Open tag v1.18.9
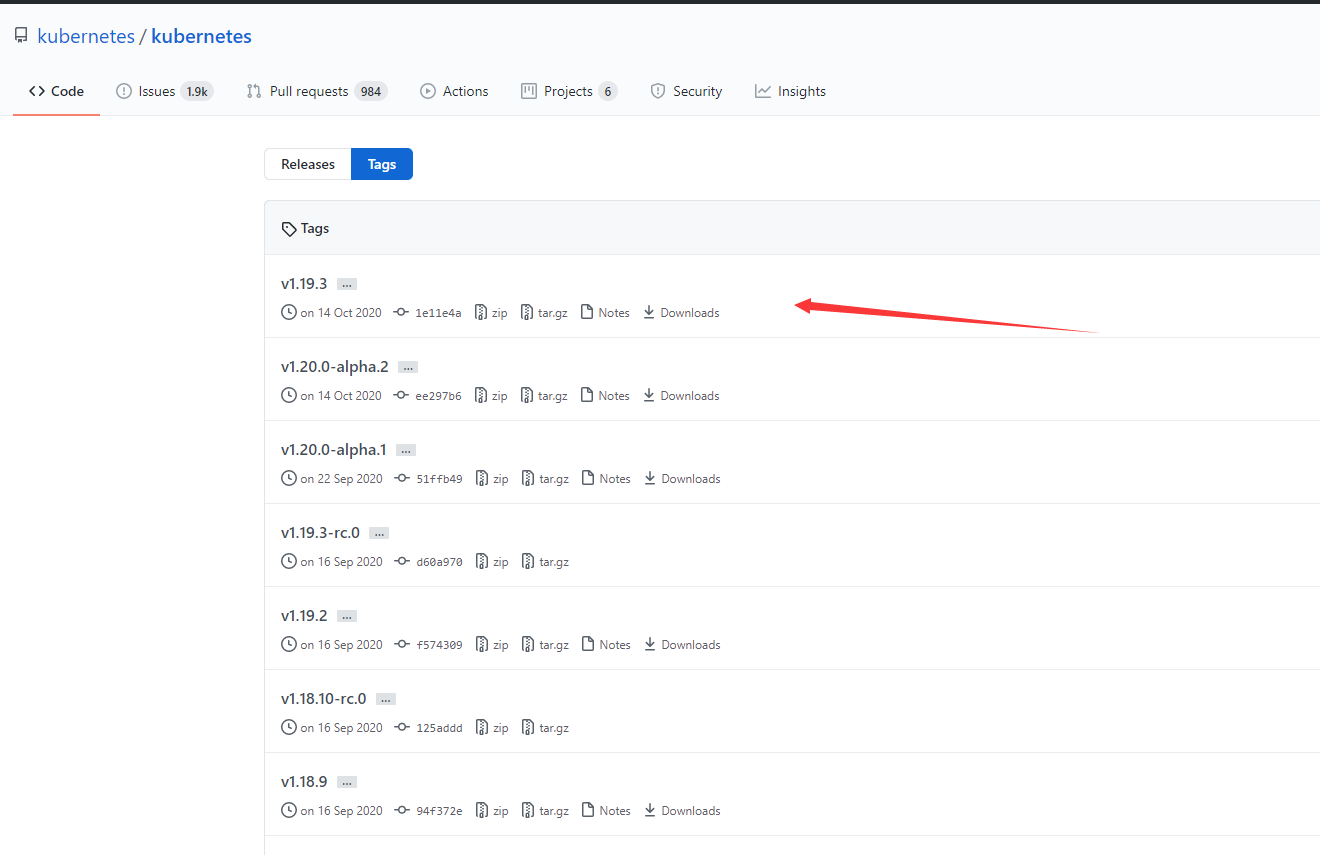 pyautogui.click(x=304, y=782)
